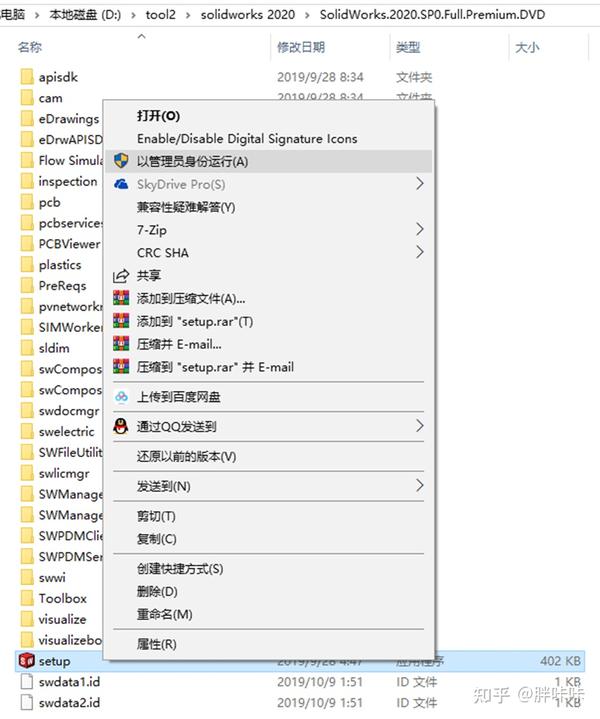Click the tool2 breadcrumb segment

[161, 15]
